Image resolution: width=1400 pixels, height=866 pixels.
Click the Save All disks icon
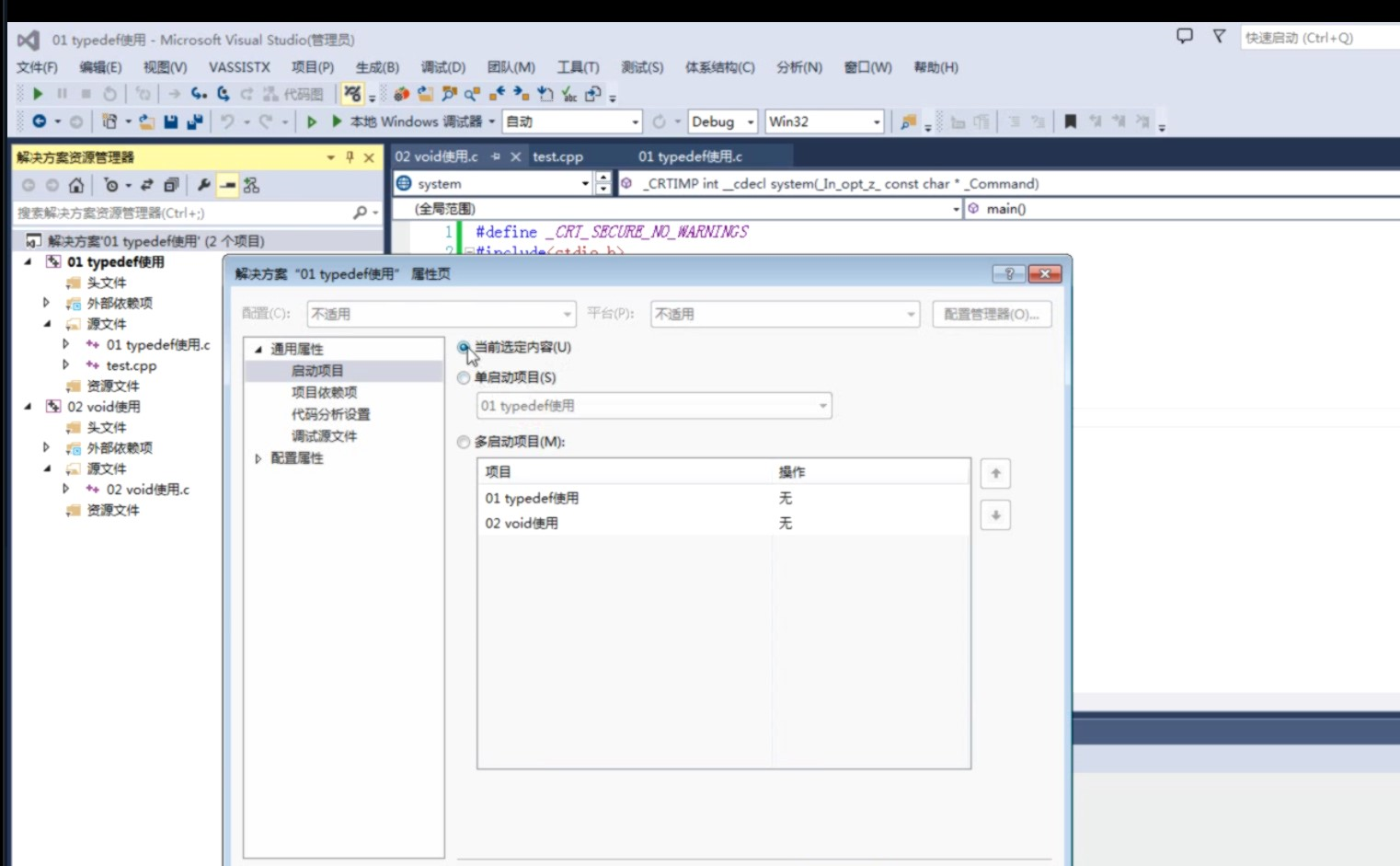click(x=195, y=121)
